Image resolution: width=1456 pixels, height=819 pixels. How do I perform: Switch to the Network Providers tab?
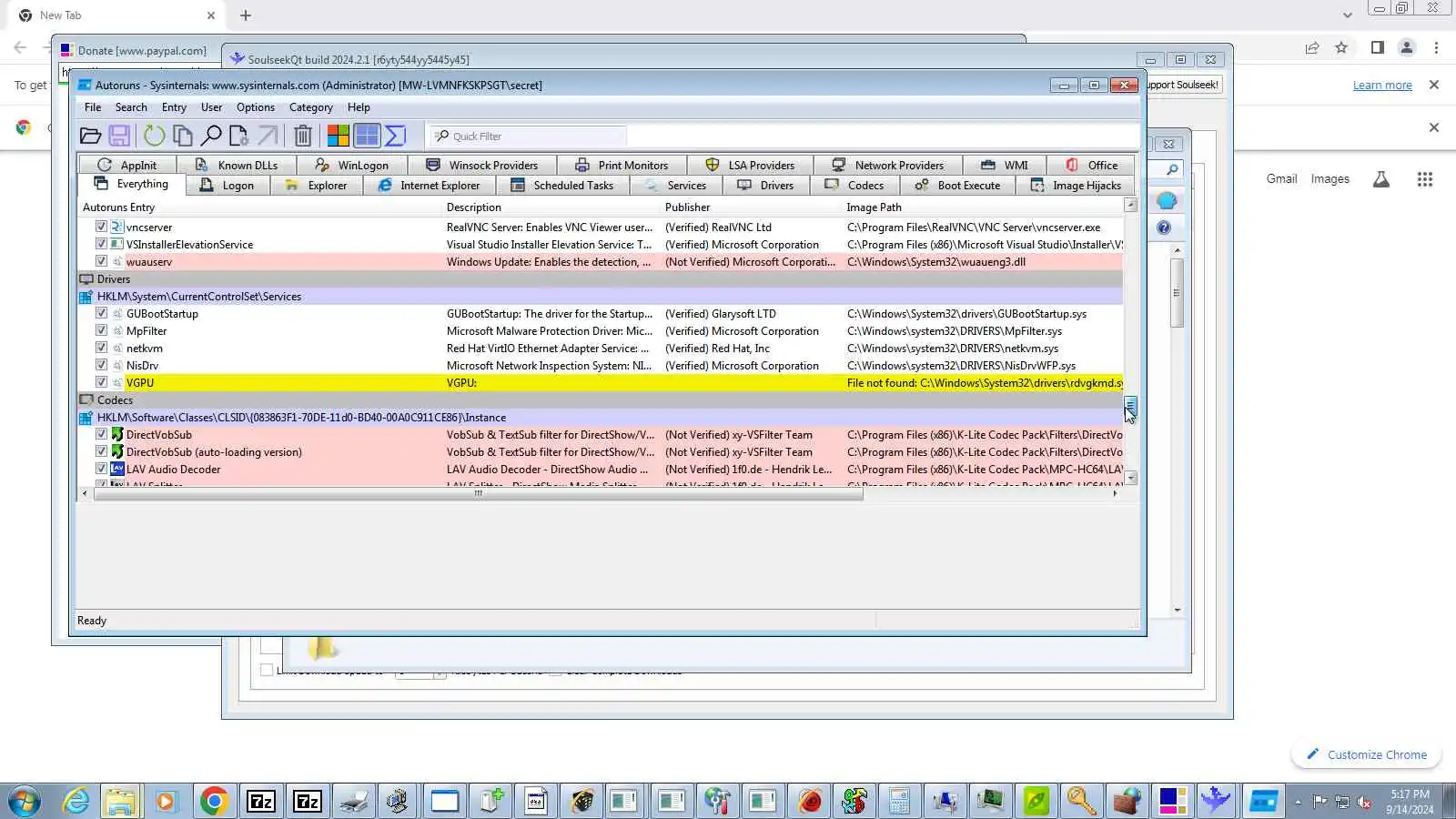pyautogui.click(x=888, y=165)
